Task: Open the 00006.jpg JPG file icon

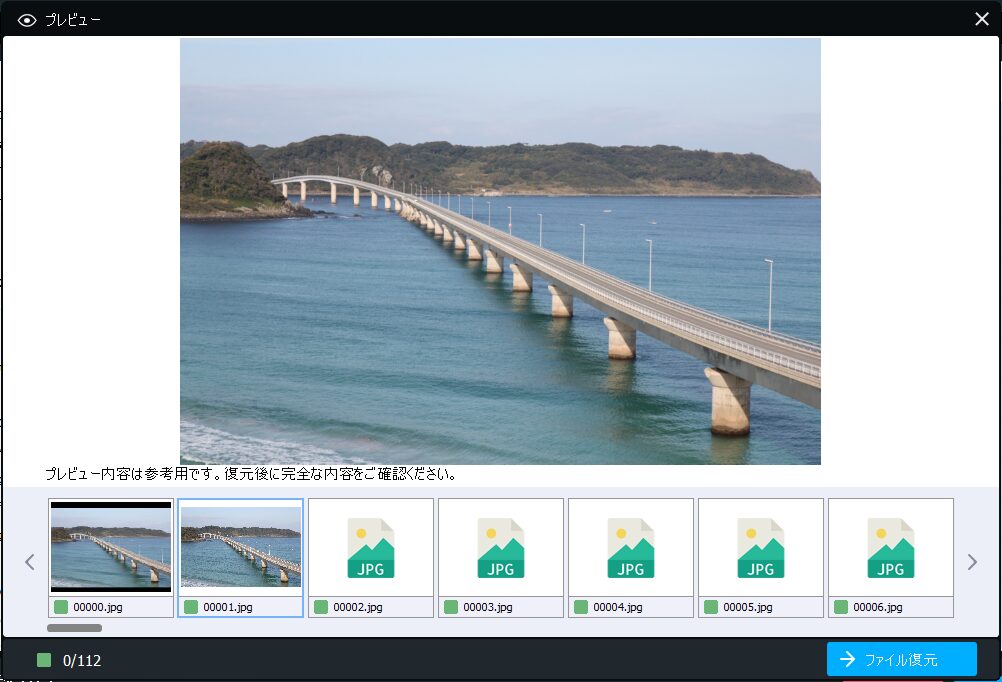Action: tap(891, 548)
